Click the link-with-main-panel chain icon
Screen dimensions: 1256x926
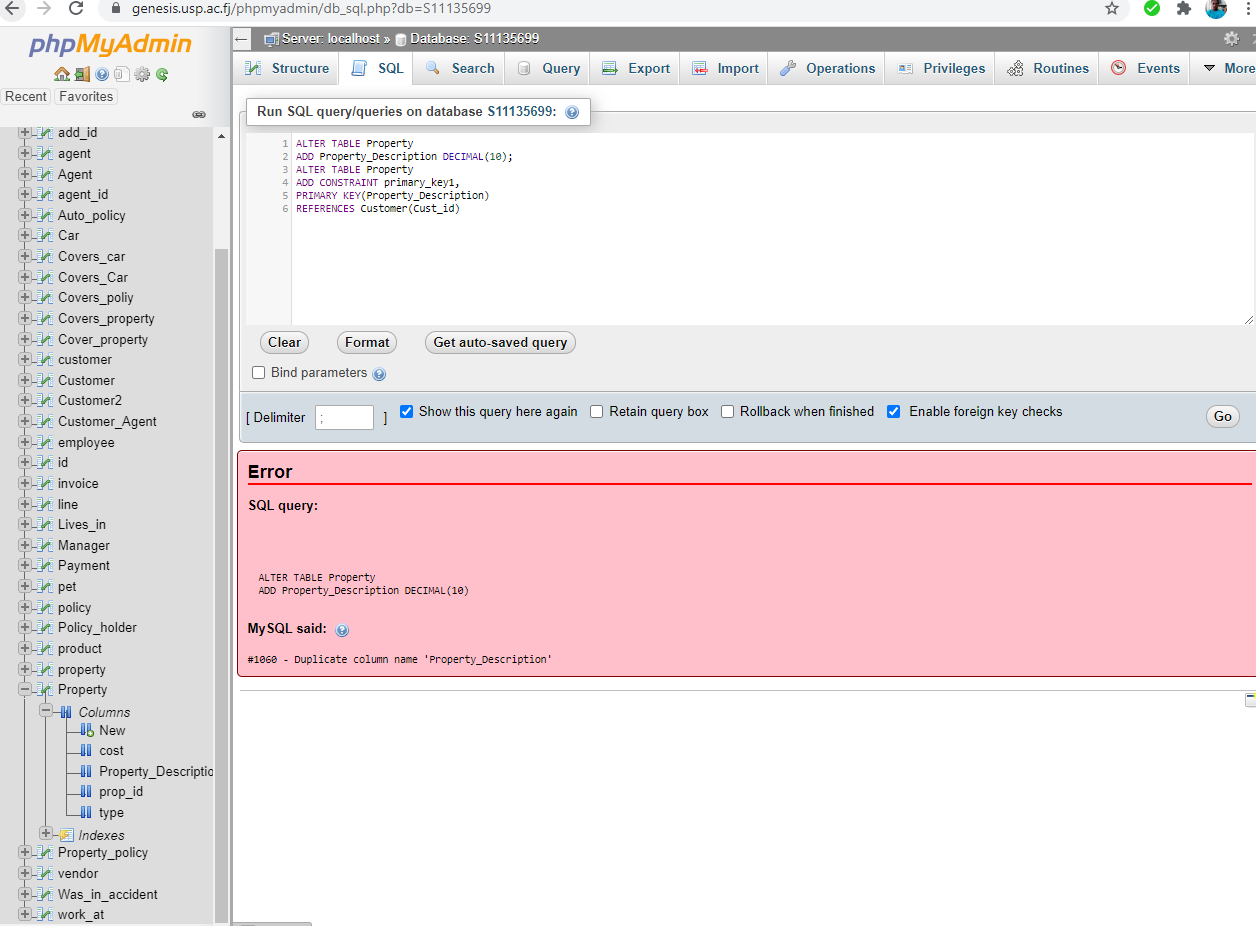click(x=199, y=115)
